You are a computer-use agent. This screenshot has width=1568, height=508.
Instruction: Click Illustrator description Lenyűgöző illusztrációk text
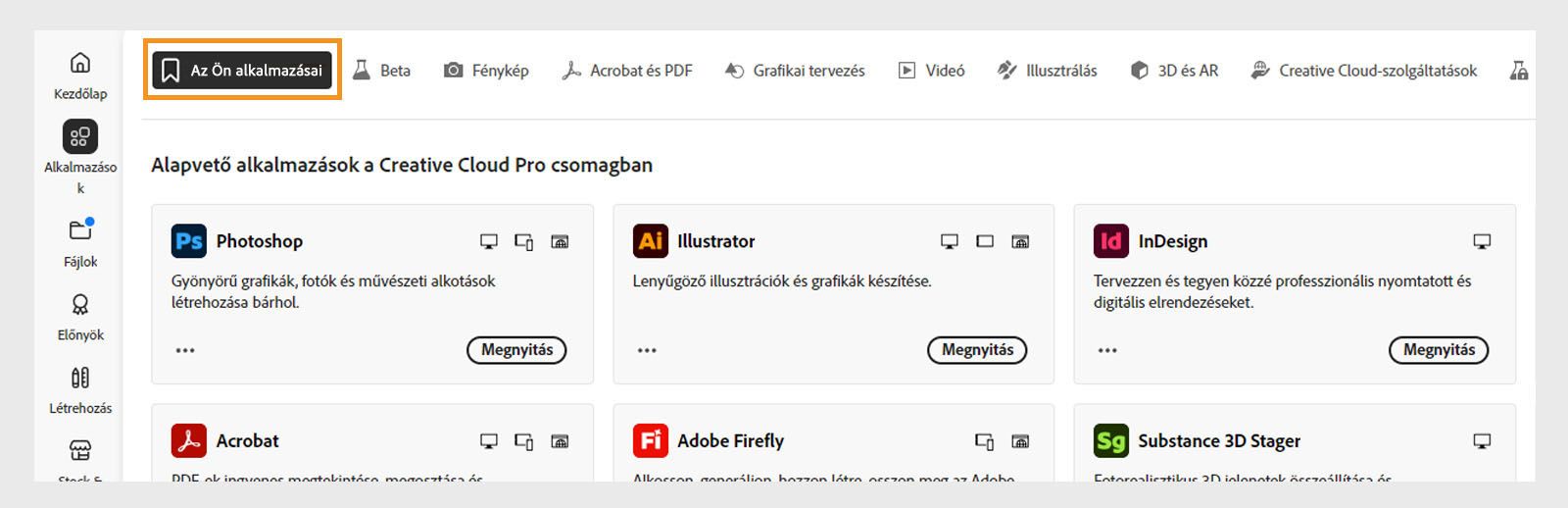pyautogui.click(x=782, y=281)
